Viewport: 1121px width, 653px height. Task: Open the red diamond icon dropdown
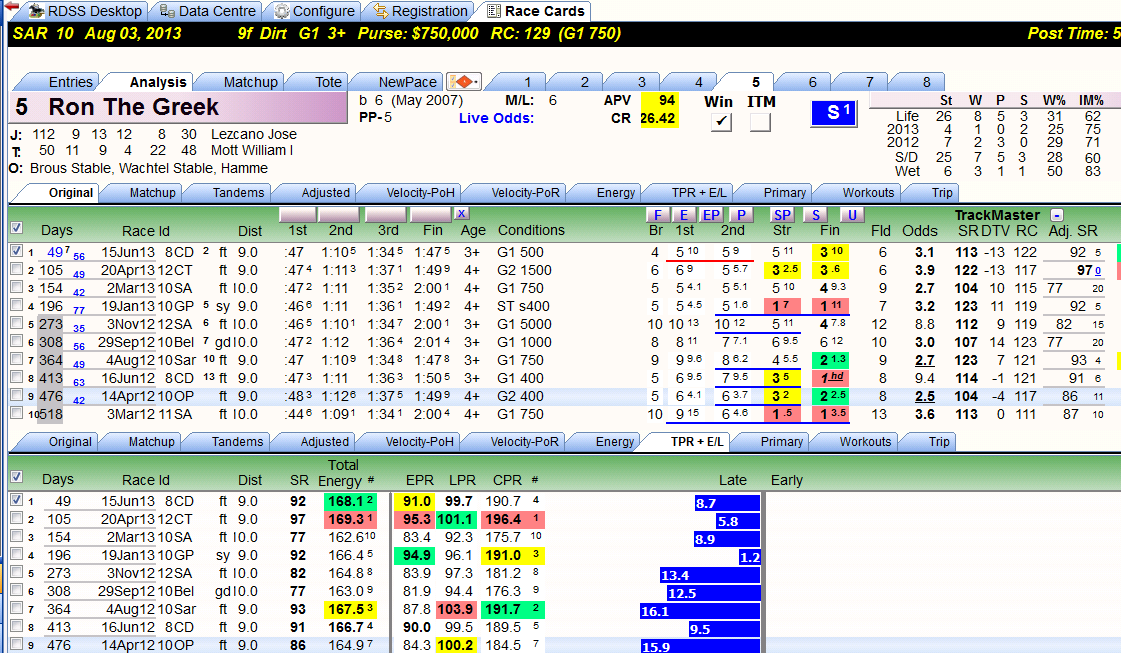(x=465, y=82)
